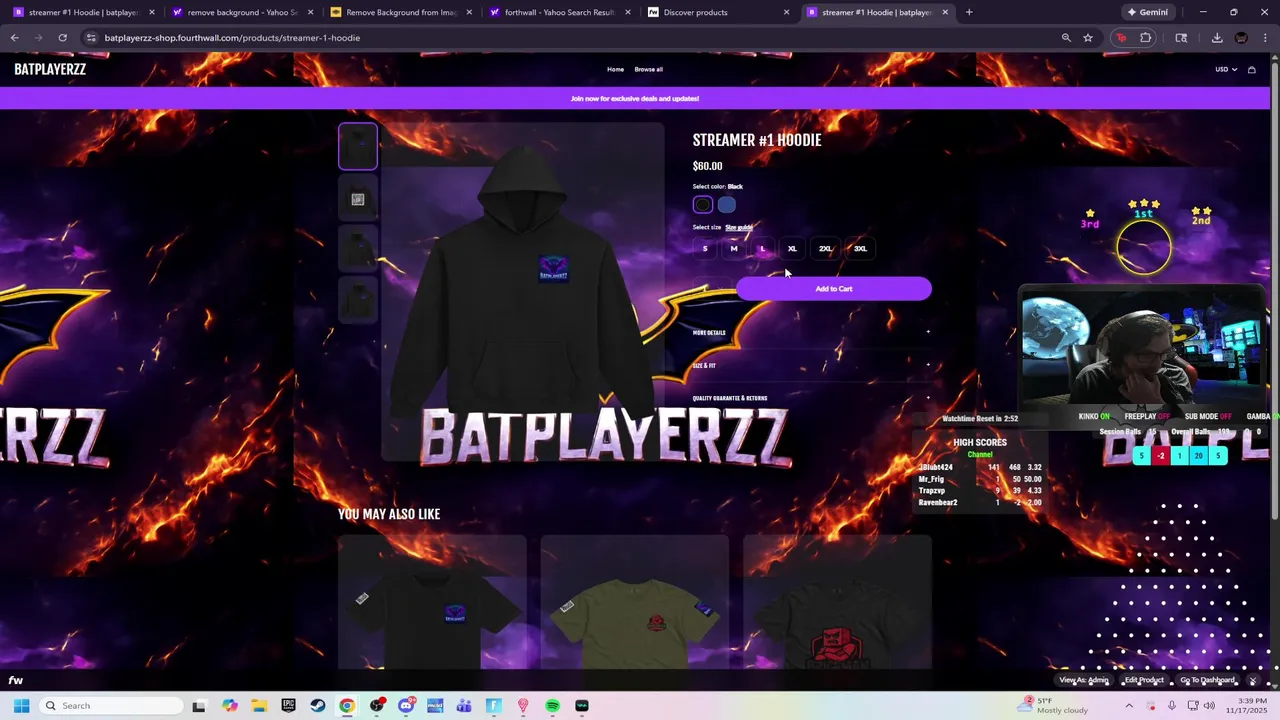Go back in browser history

point(14,37)
